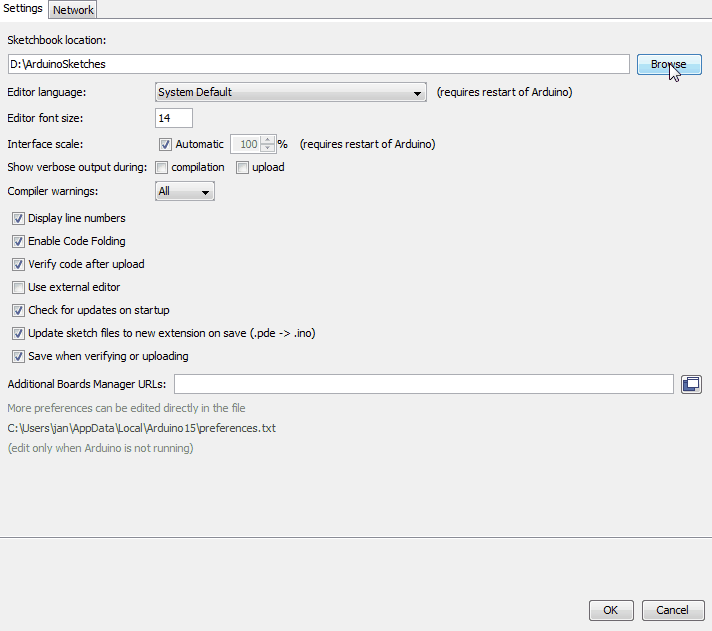Screen dimensions: 712x631
Task: Open the Additional Boards Manager URLs editor icon
Action: coord(691,384)
